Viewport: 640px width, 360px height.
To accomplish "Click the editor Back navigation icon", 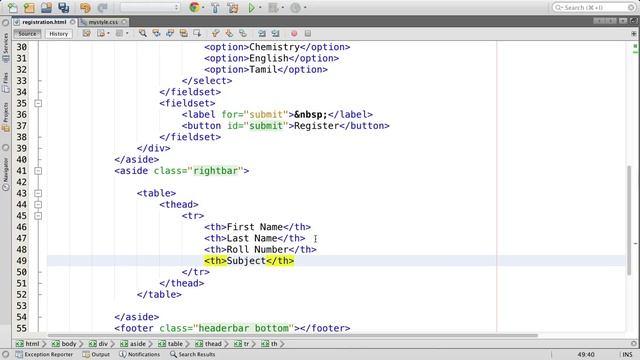I will 101,33.
